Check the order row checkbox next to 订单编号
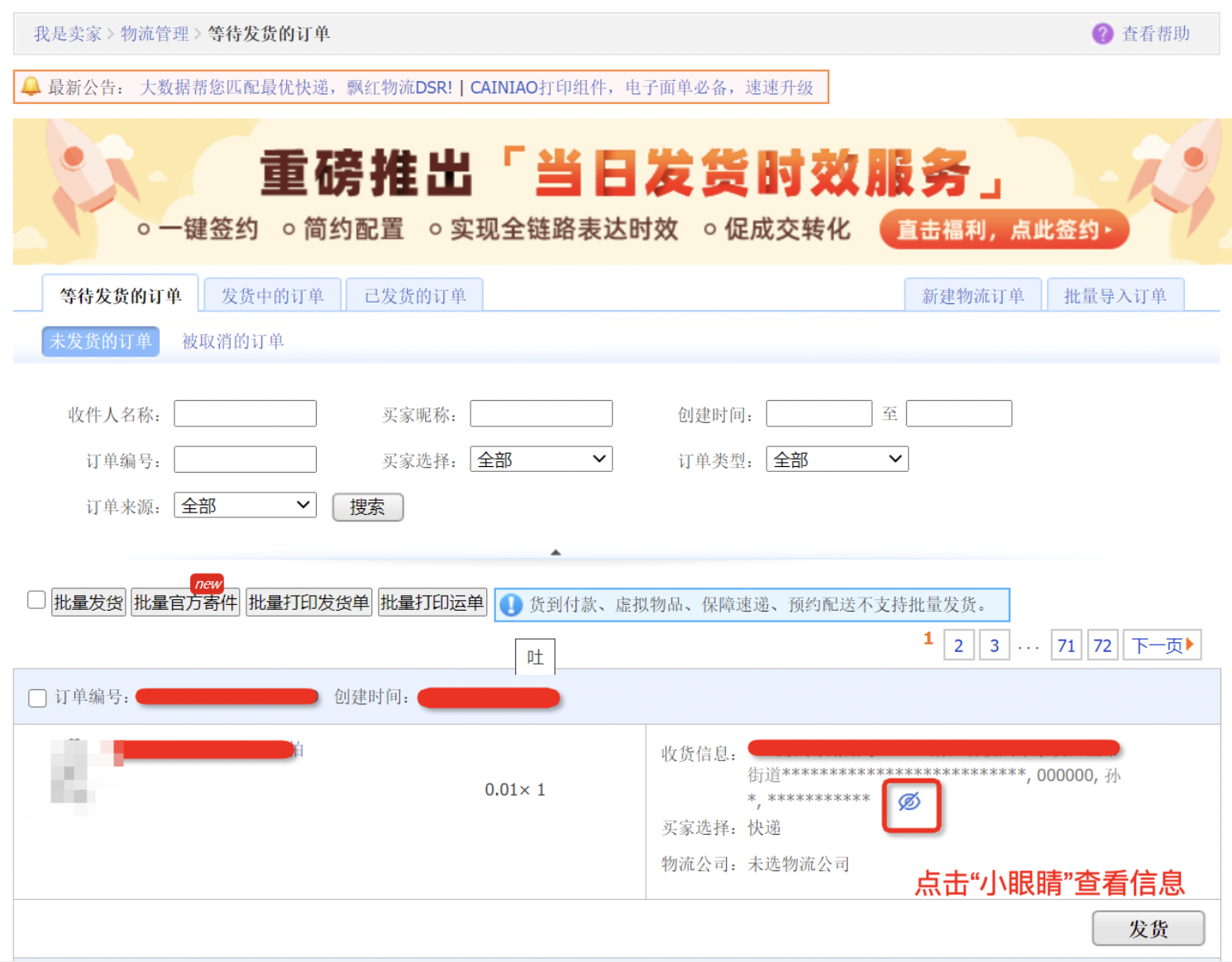The image size is (1232, 962). click(x=37, y=698)
